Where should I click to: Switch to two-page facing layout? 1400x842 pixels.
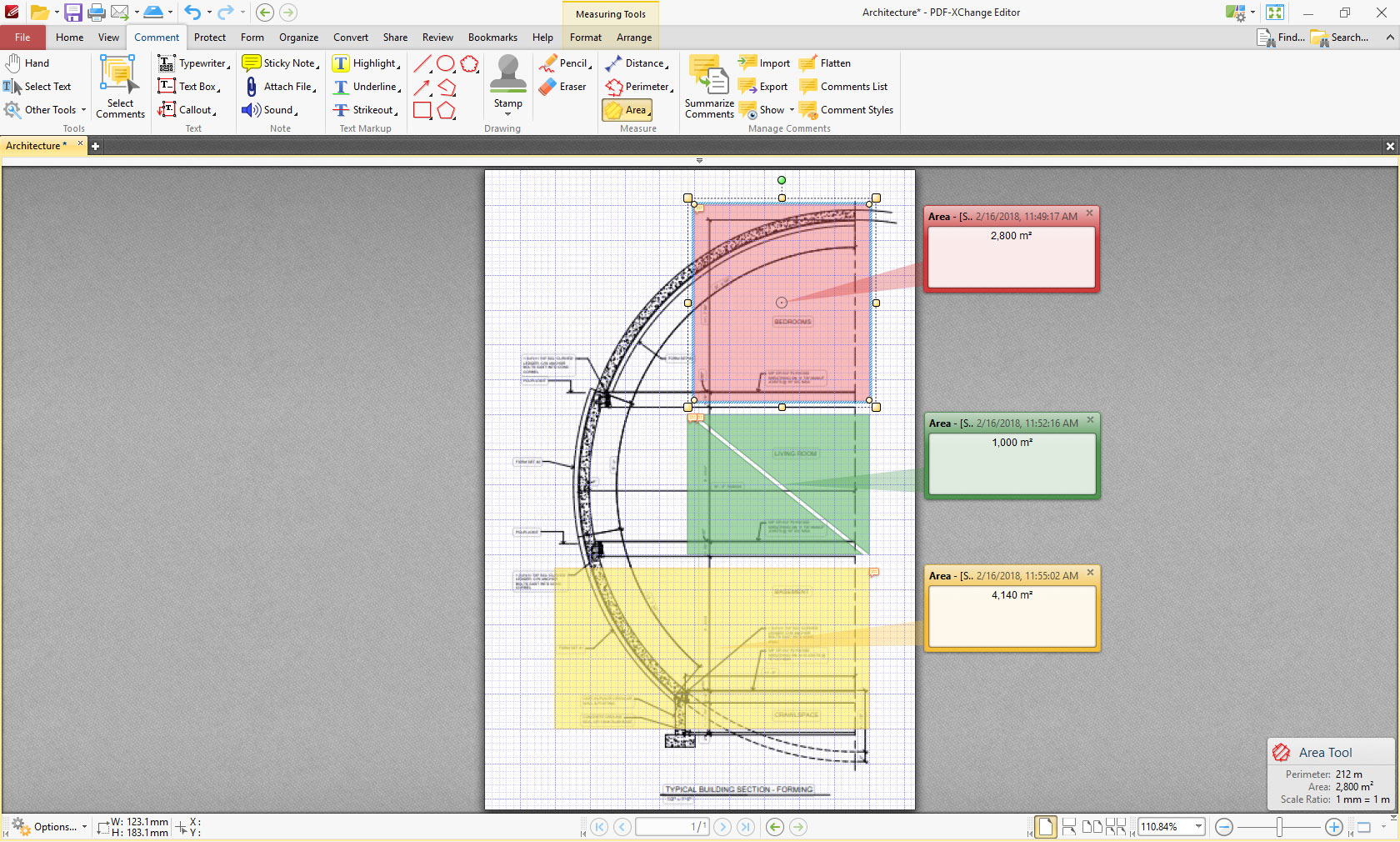point(1092,827)
